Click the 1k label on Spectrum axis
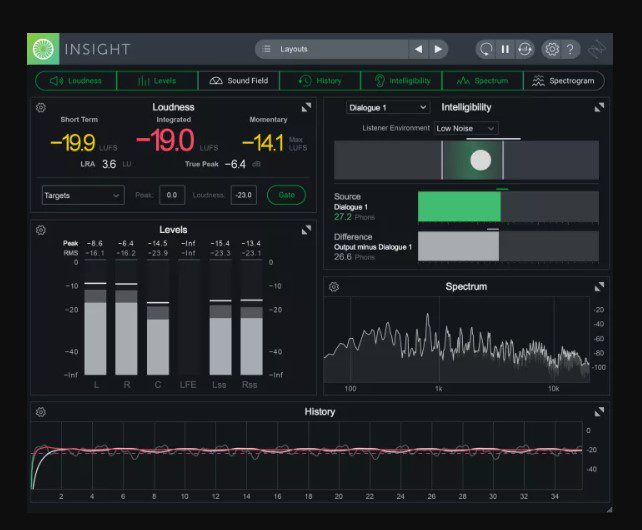Screen dimensions: 642x530 point(439,388)
